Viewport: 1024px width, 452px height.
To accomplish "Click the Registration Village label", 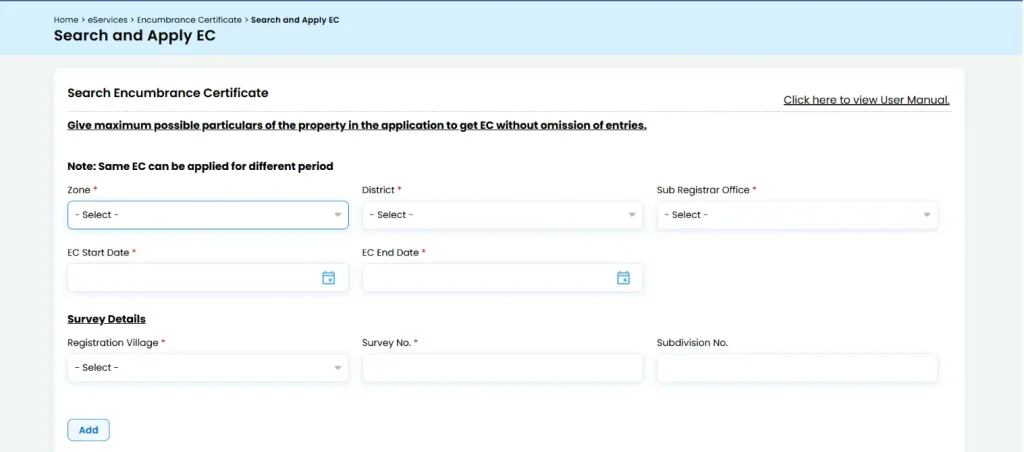I will point(113,343).
